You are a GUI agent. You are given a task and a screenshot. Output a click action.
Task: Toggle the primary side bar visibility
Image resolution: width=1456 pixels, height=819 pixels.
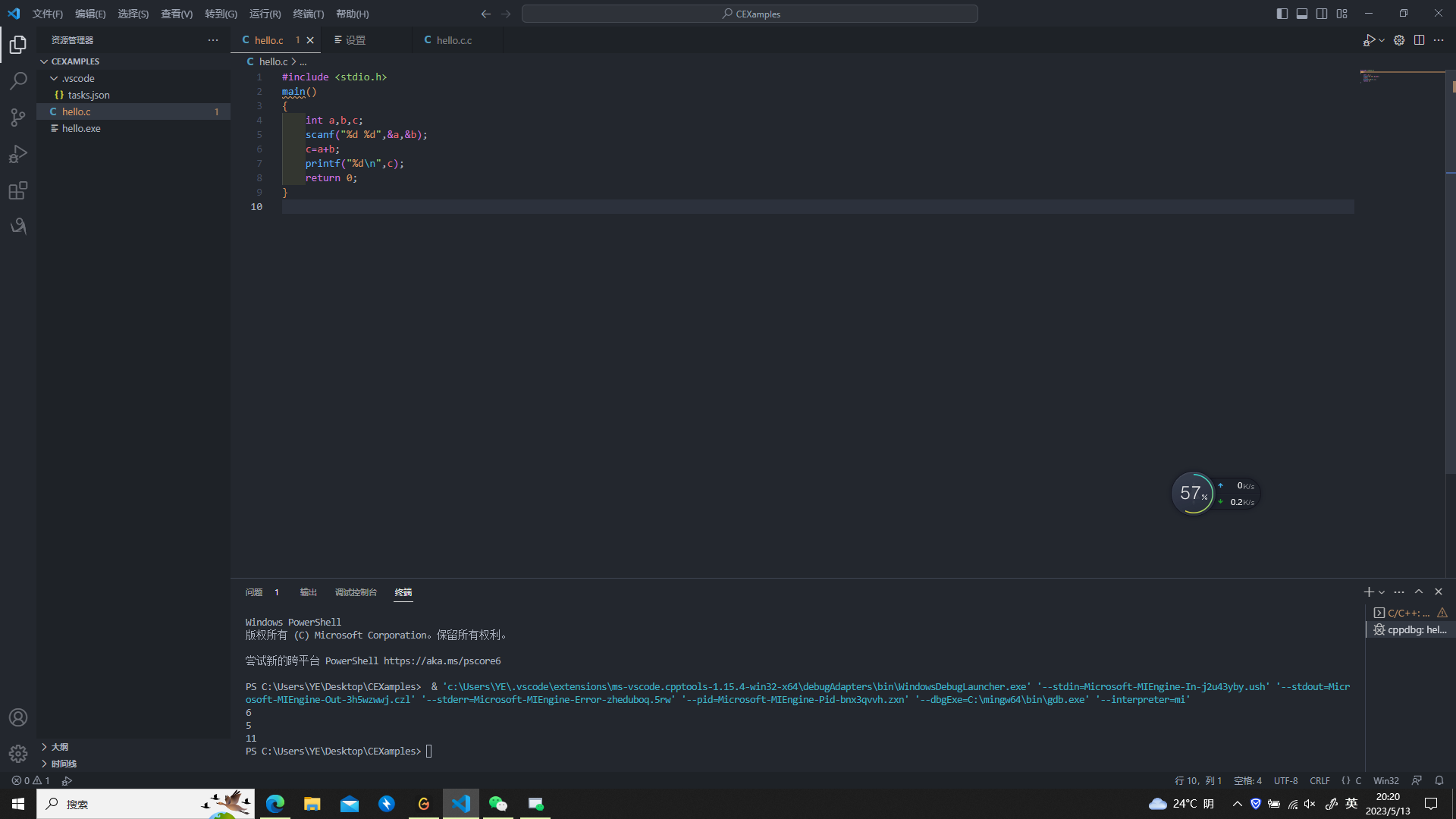click(1282, 14)
